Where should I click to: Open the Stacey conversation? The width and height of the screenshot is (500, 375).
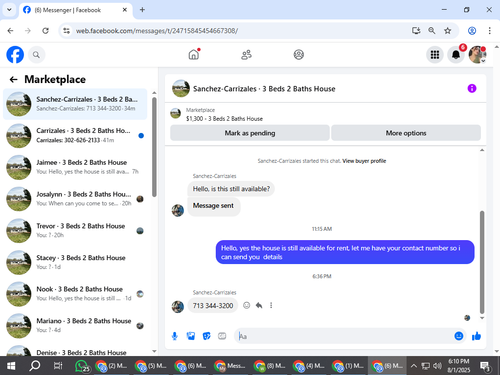pos(75,262)
